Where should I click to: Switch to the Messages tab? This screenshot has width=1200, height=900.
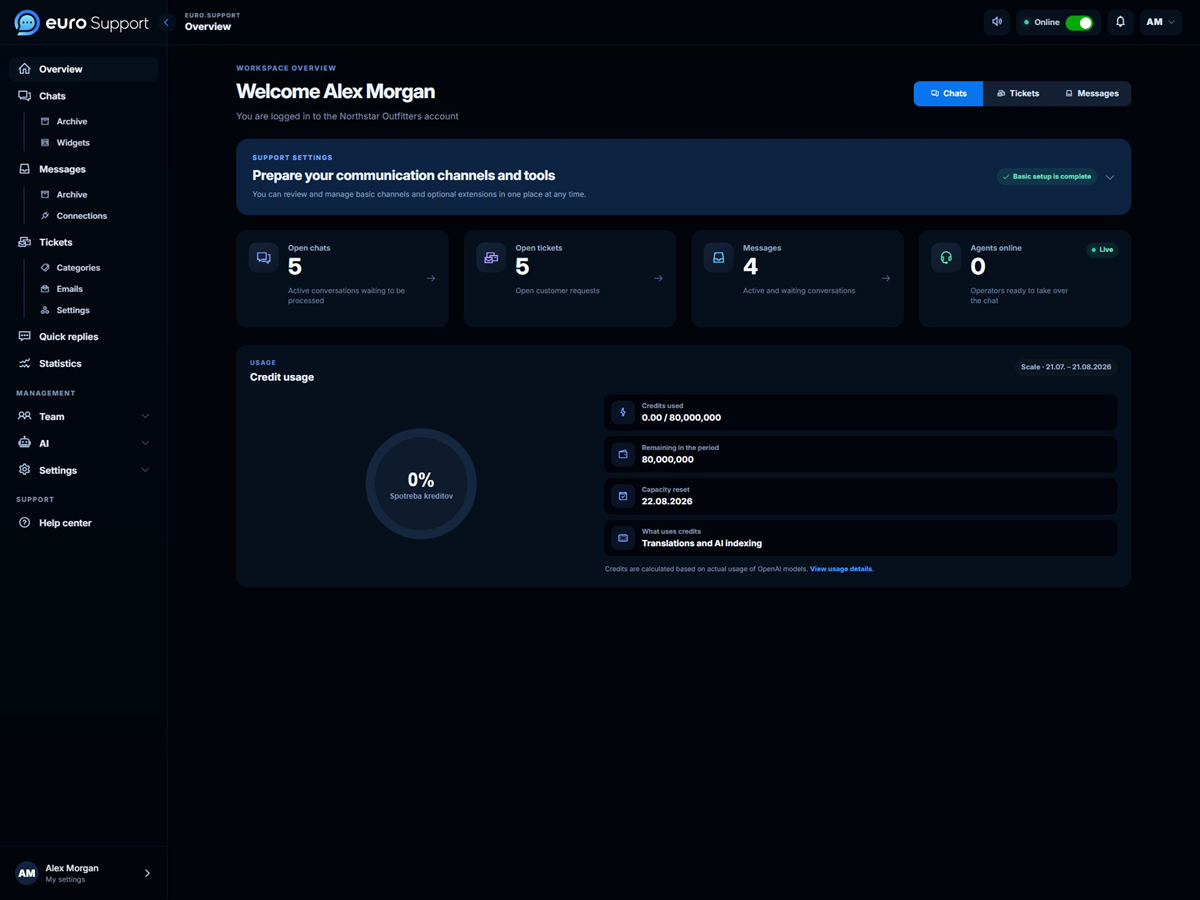coord(1091,94)
